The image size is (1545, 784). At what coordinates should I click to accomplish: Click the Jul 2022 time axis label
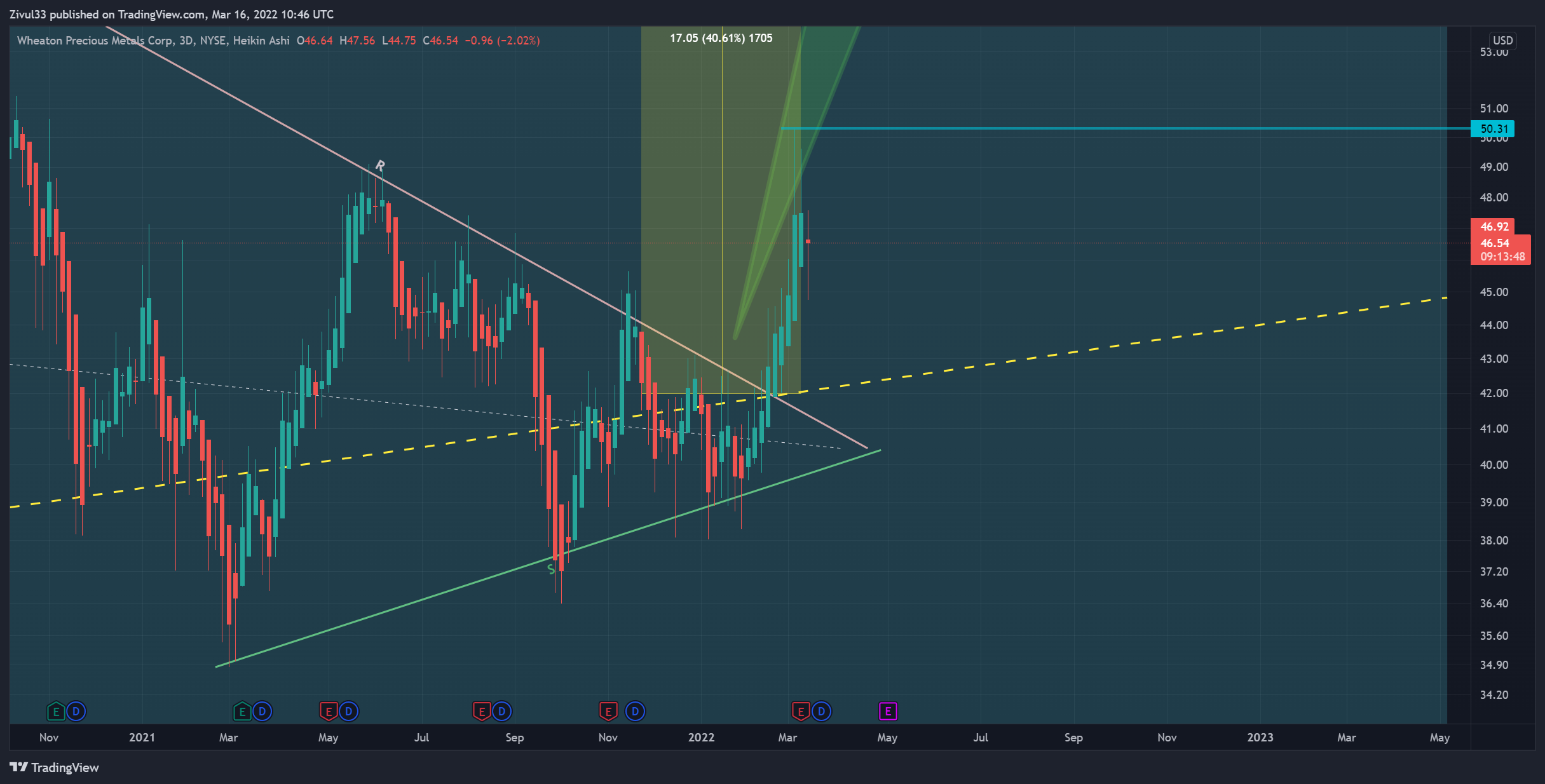coord(981,738)
